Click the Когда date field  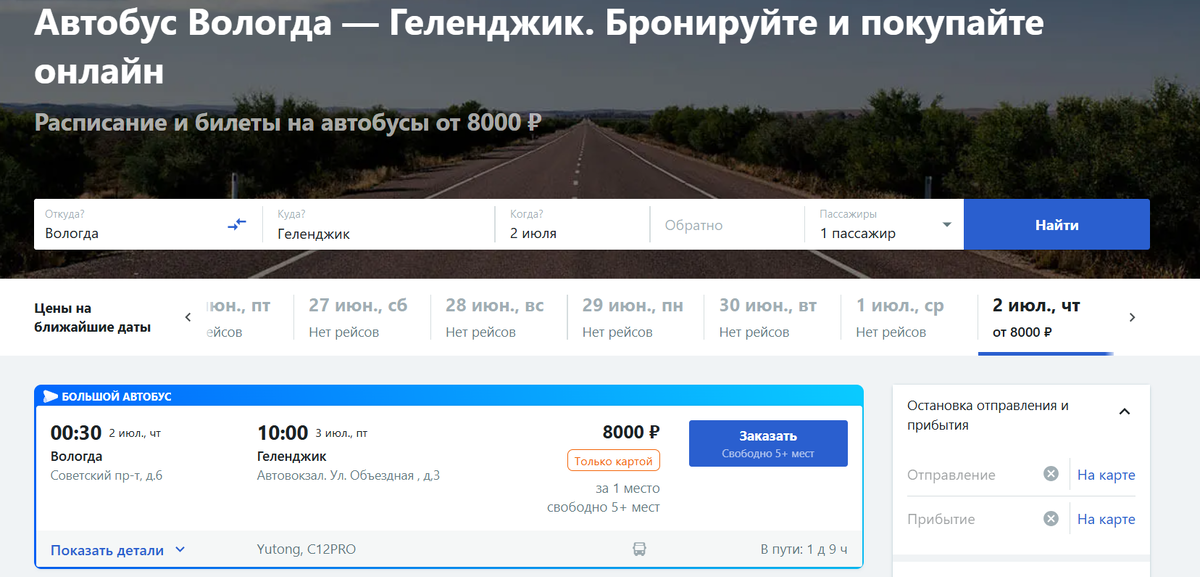(x=573, y=224)
